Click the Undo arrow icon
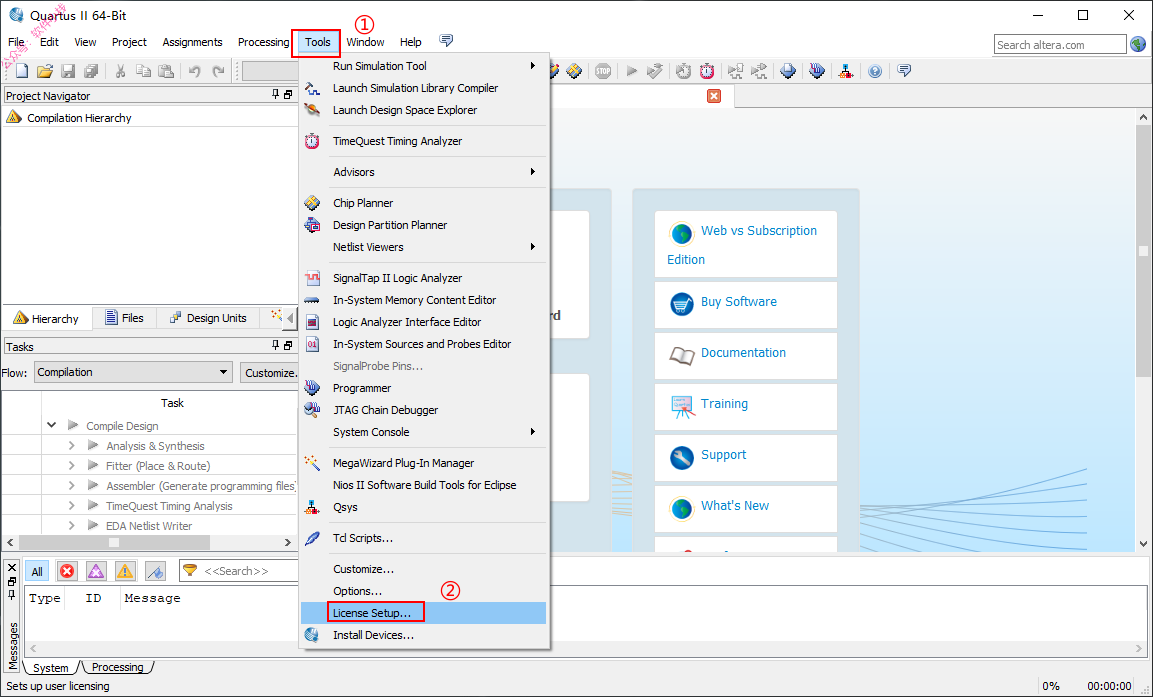 [x=195, y=71]
